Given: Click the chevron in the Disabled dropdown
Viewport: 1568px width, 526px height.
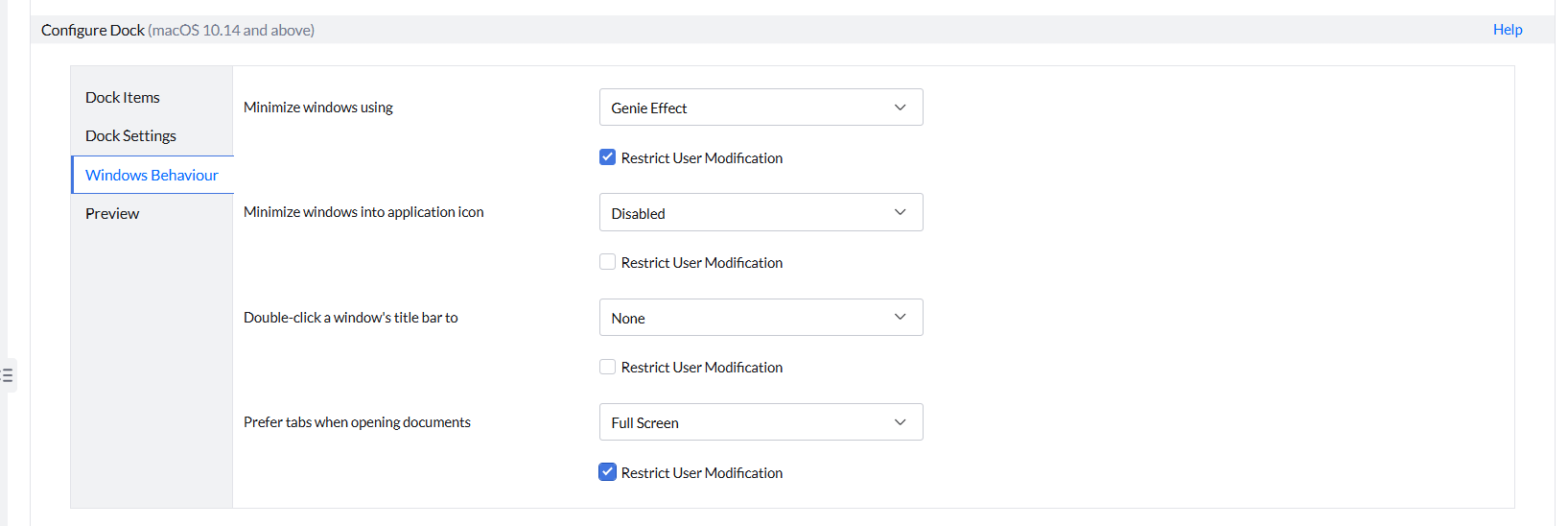Looking at the screenshot, I should click(900, 212).
